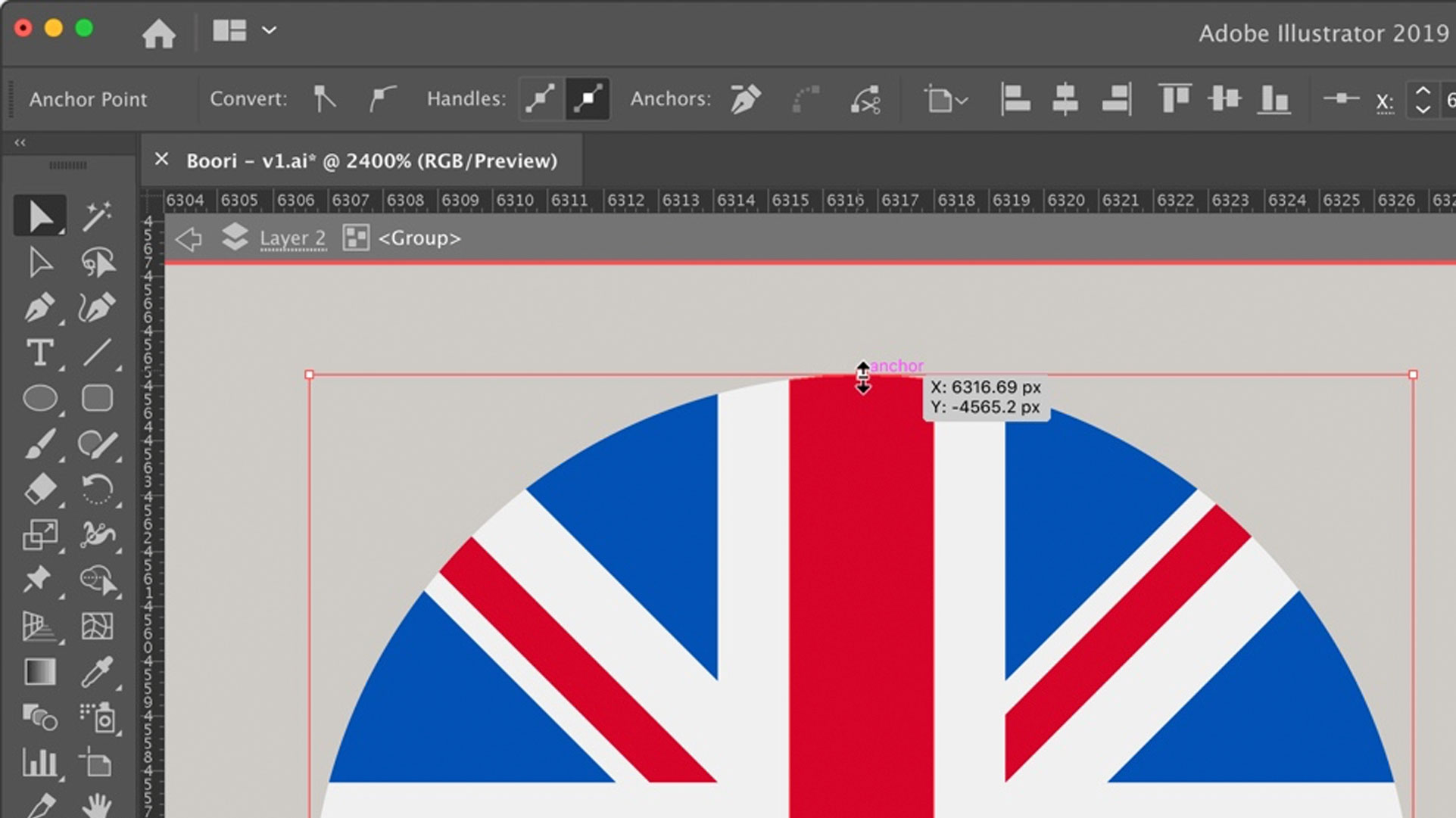Click the X: coordinate label
1456x818 pixels.
1385,102
